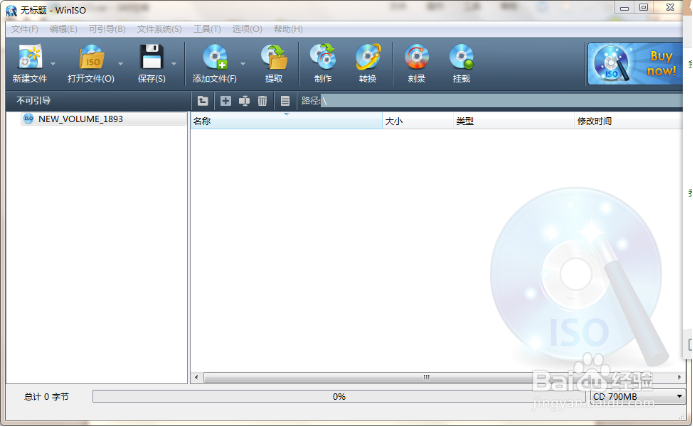Click the 总计 0 字节 status text

[x=46, y=397]
